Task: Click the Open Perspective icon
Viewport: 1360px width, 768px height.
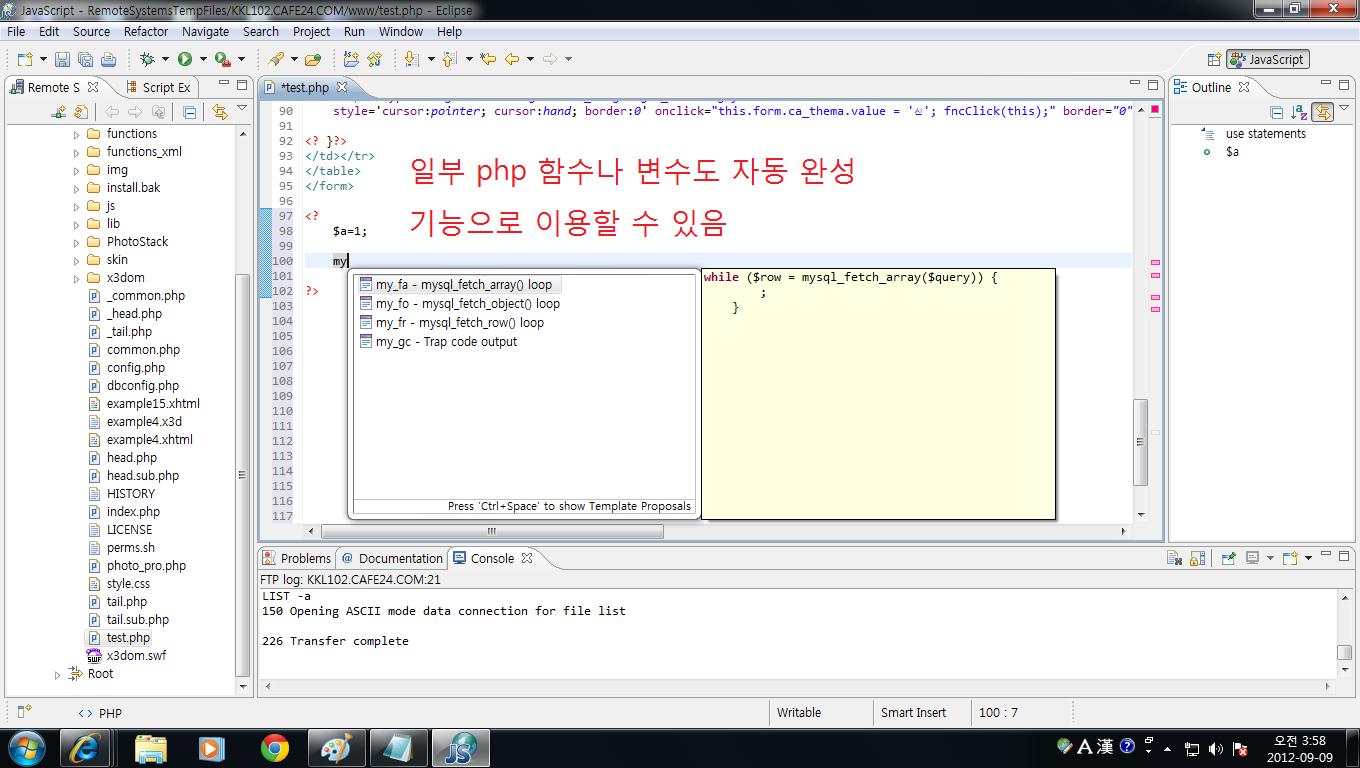Action: point(1214,60)
